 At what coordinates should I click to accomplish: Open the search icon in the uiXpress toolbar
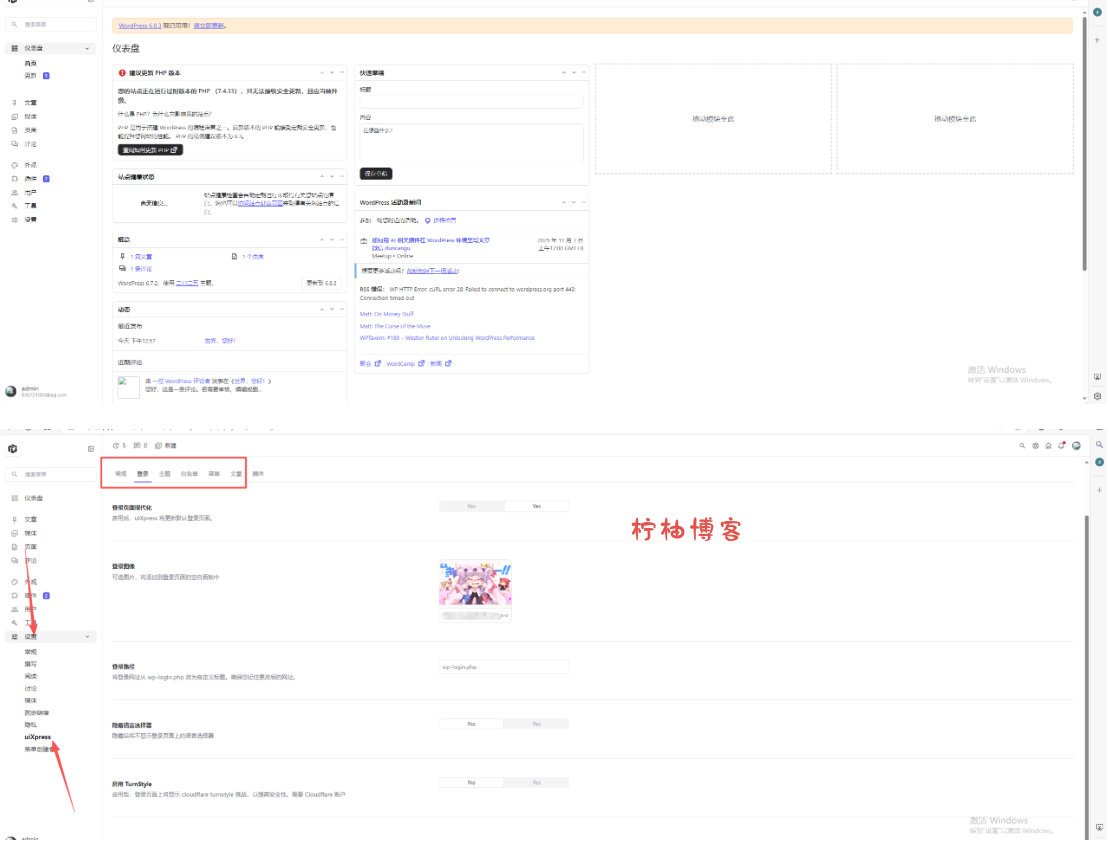click(x=1022, y=445)
